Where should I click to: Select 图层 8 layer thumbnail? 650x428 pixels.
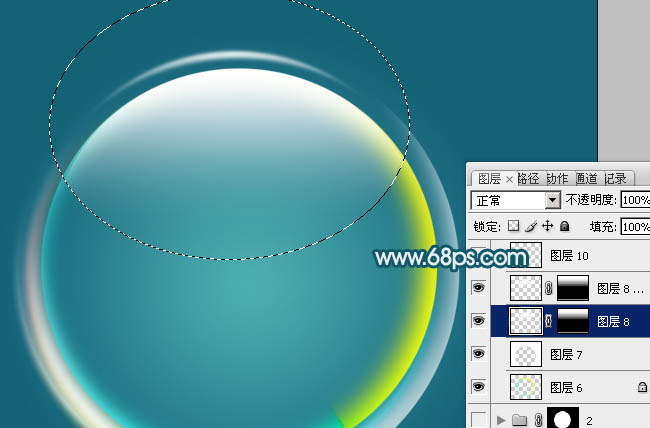[x=526, y=321]
